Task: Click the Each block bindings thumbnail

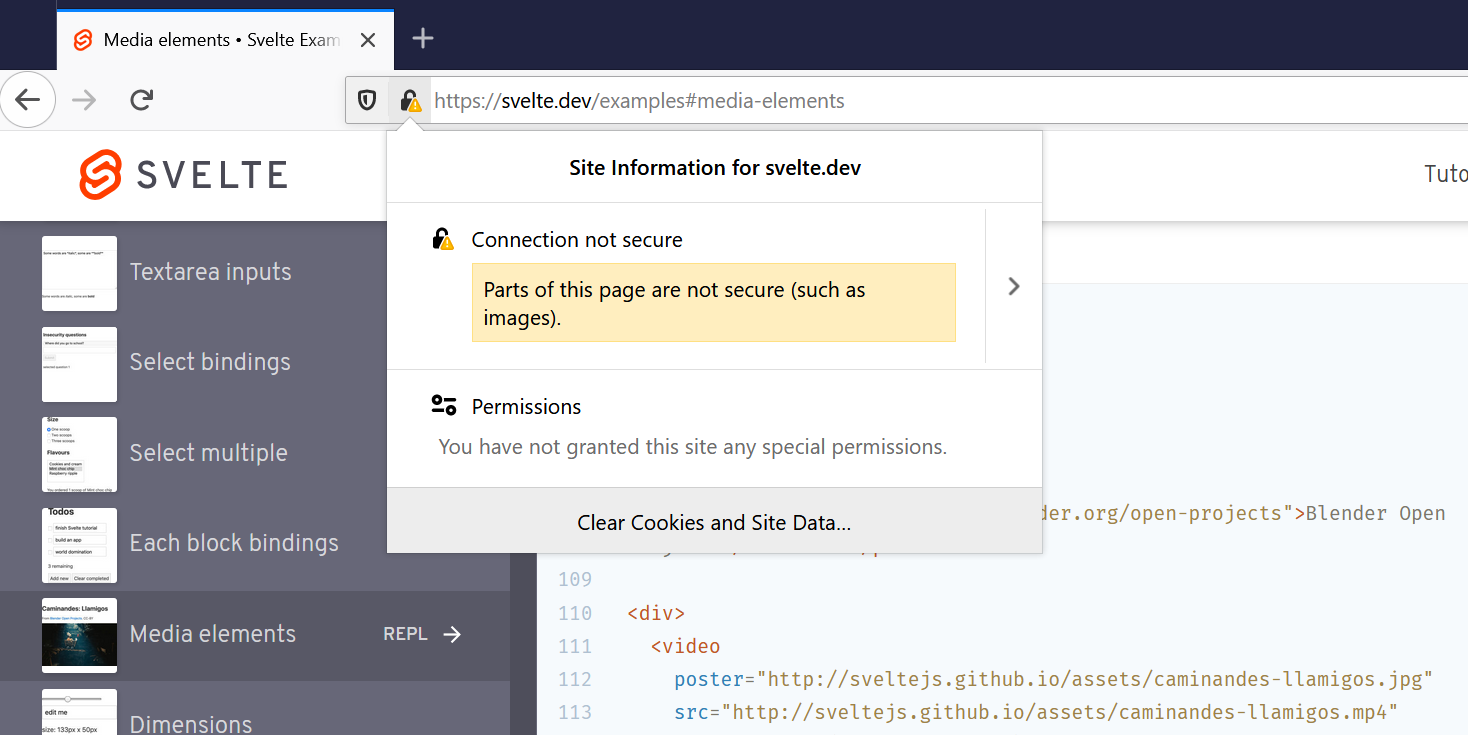Action: [x=79, y=545]
